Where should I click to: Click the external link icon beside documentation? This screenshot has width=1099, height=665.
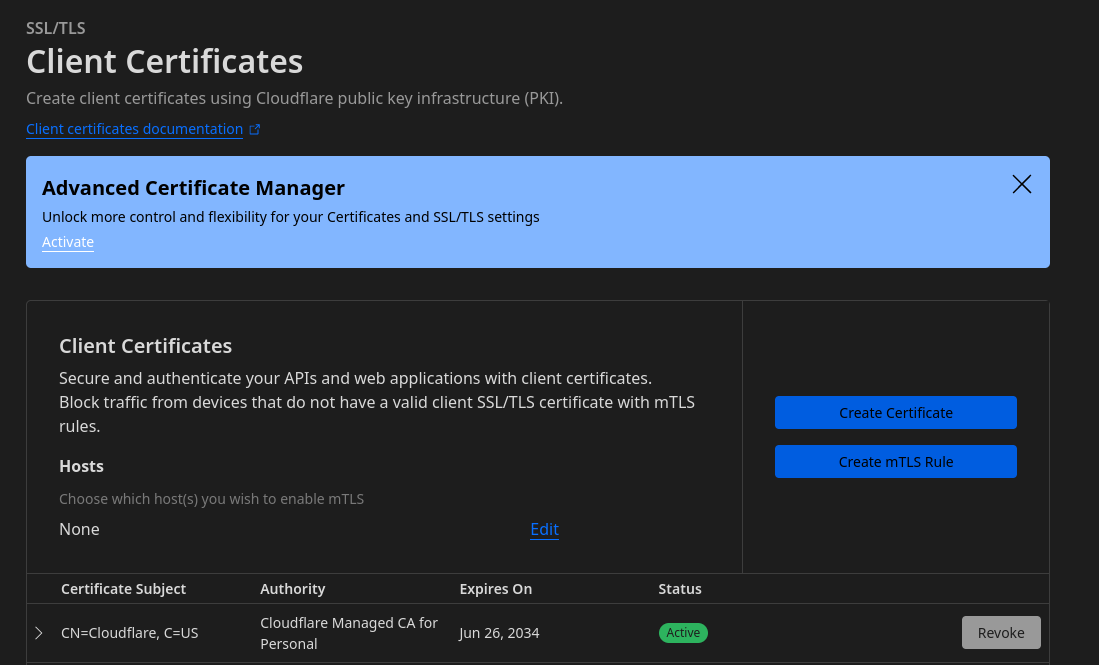tap(255, 130)
